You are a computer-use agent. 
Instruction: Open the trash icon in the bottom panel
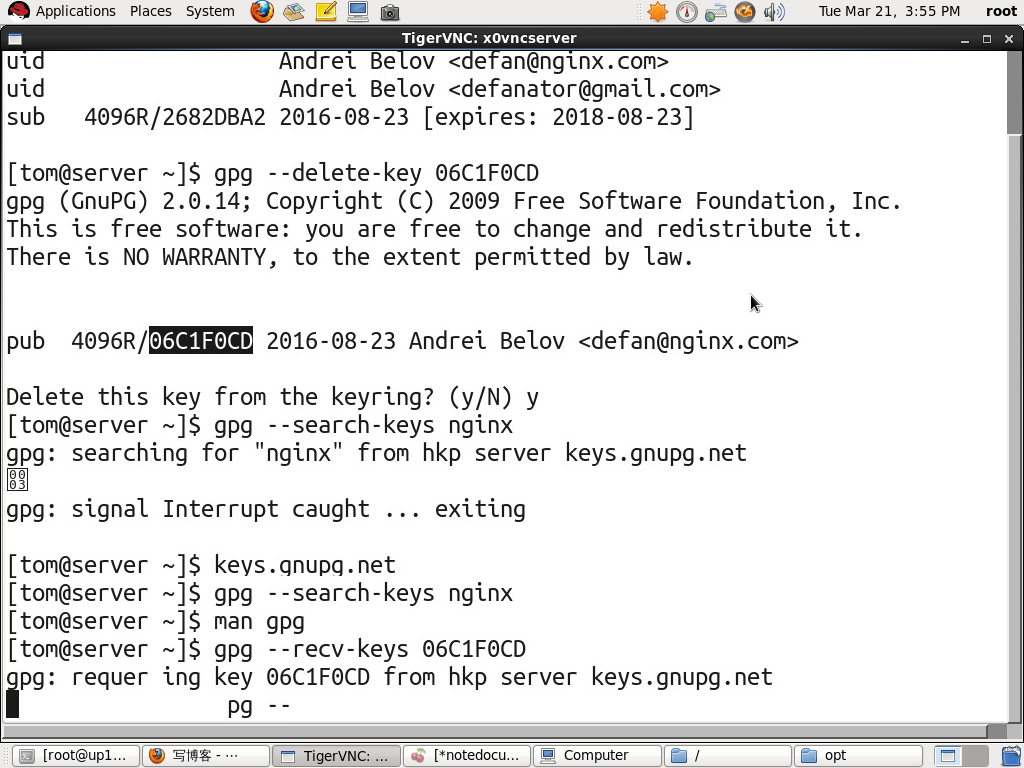coord(1011,756)
